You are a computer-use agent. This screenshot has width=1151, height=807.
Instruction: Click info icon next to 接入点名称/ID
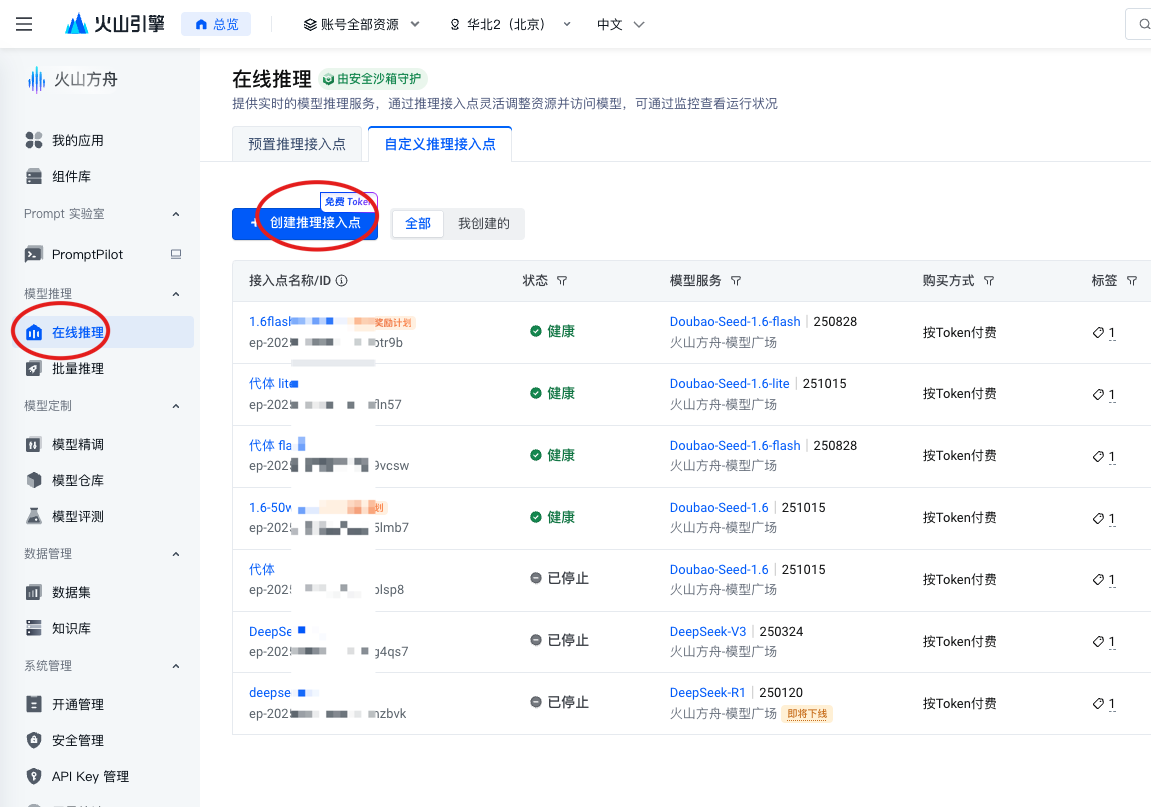pos(341,281)
